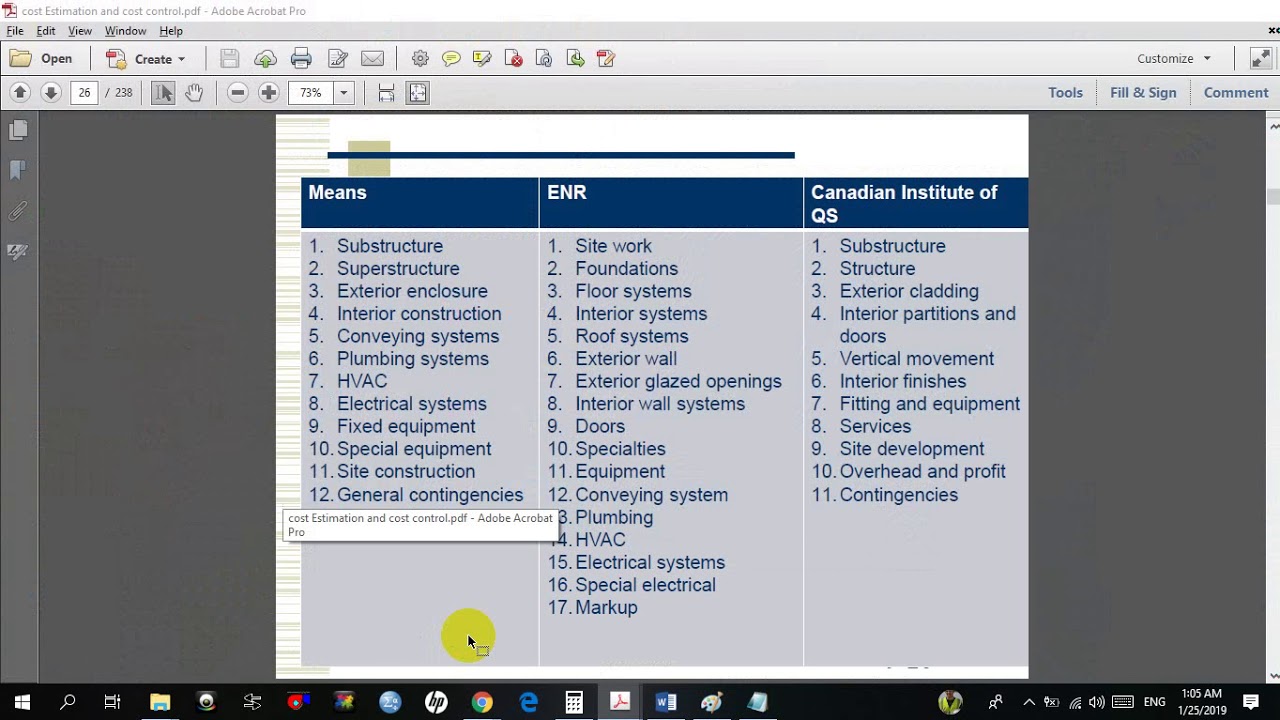
Task: Open the Comment pane
Action: [1236, 93]
